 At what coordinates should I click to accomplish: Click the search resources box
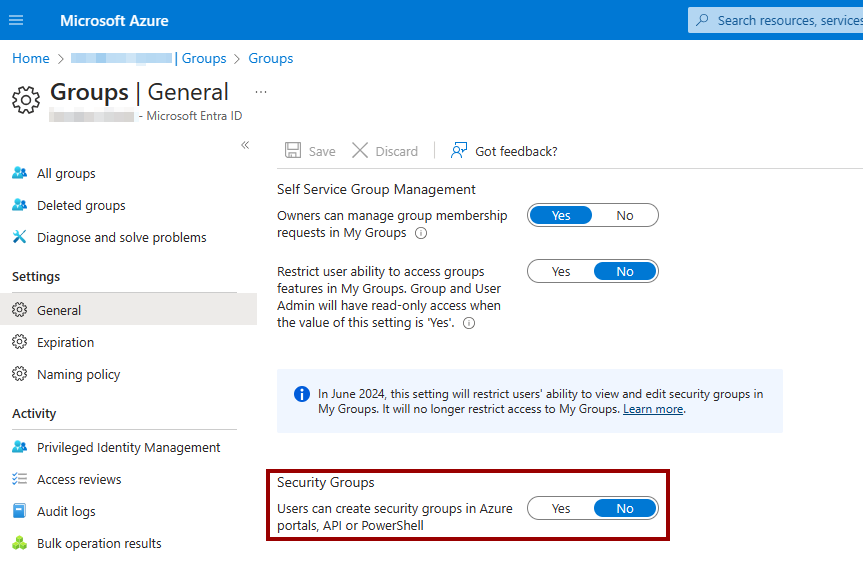pos(775,20)
